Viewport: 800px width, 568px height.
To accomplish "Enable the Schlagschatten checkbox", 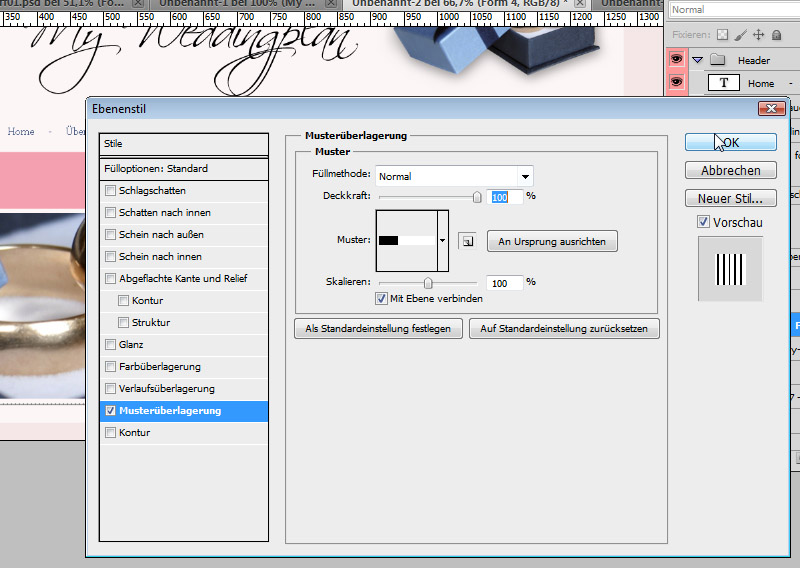I will coord(110,191).
